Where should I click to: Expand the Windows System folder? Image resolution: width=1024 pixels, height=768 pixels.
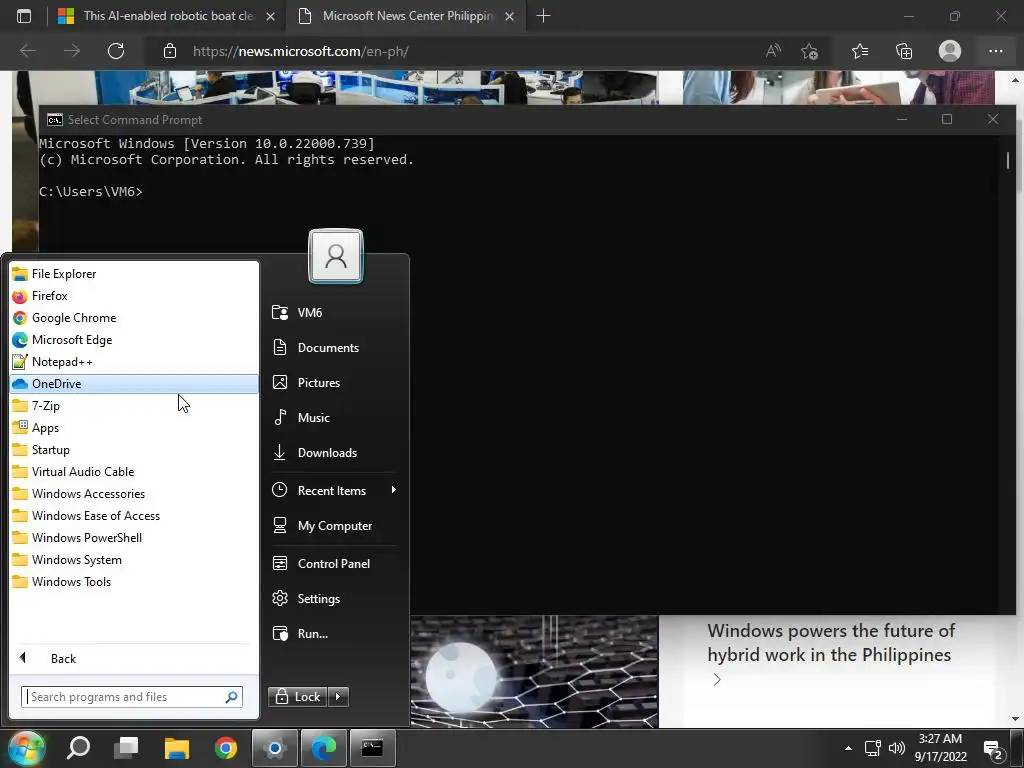[134, 560]
